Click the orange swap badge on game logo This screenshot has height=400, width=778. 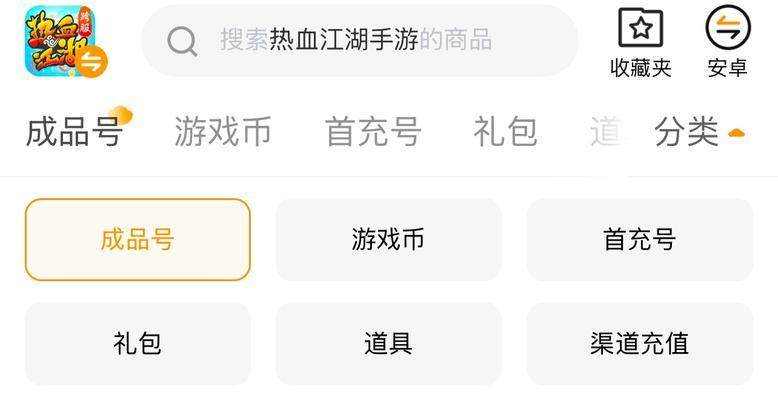point(92,62)
